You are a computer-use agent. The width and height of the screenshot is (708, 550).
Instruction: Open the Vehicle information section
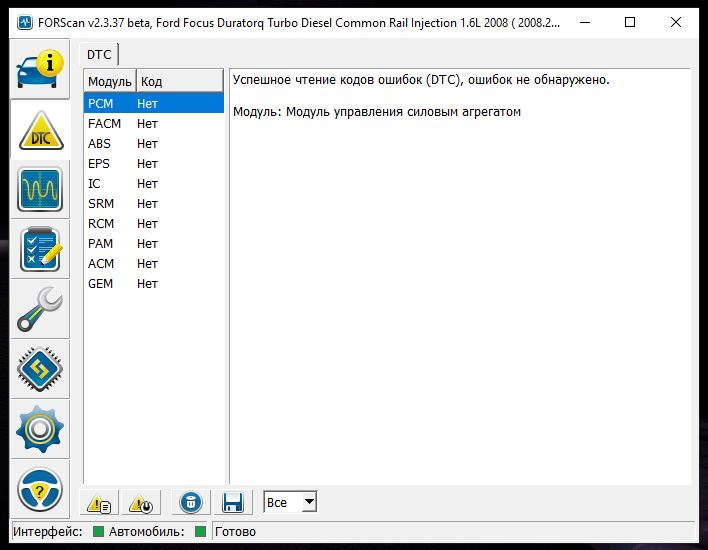click(x=40, y=69)
